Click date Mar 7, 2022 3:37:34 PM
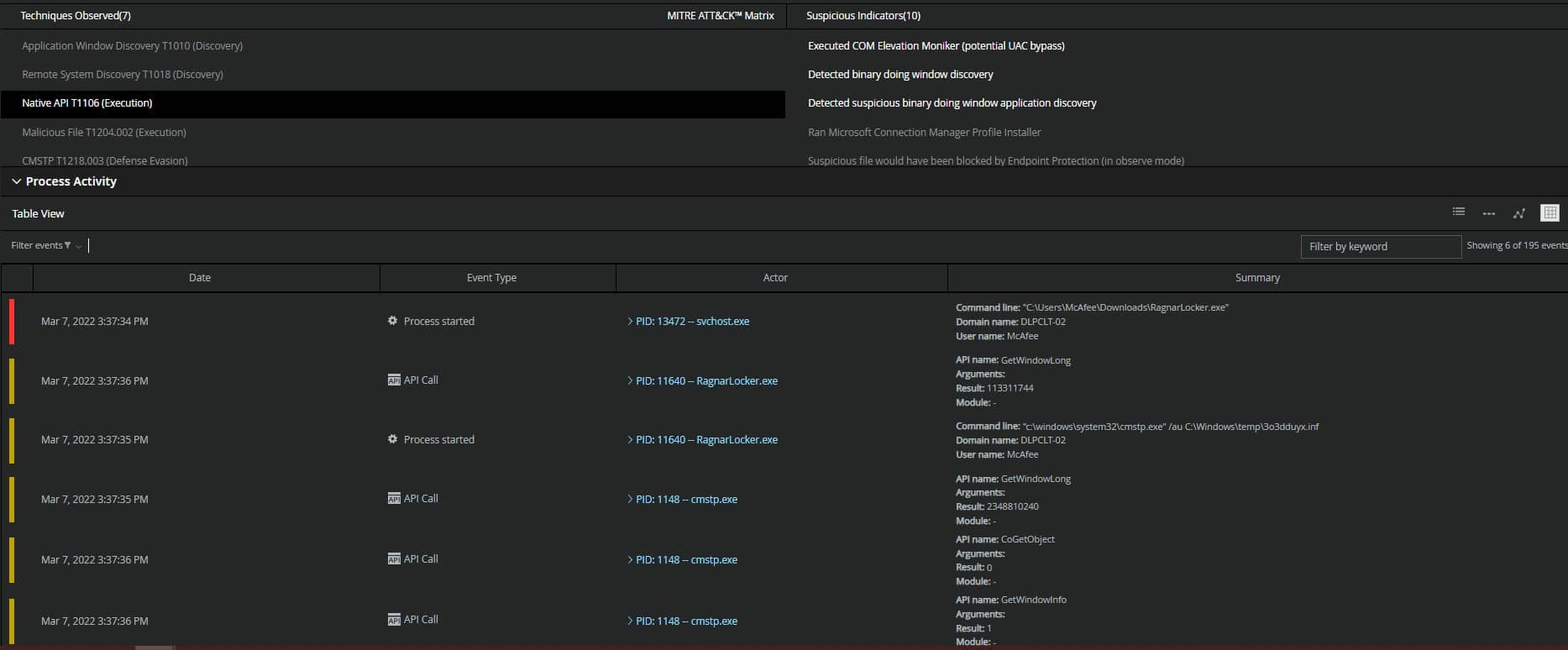 click(95, 322)
